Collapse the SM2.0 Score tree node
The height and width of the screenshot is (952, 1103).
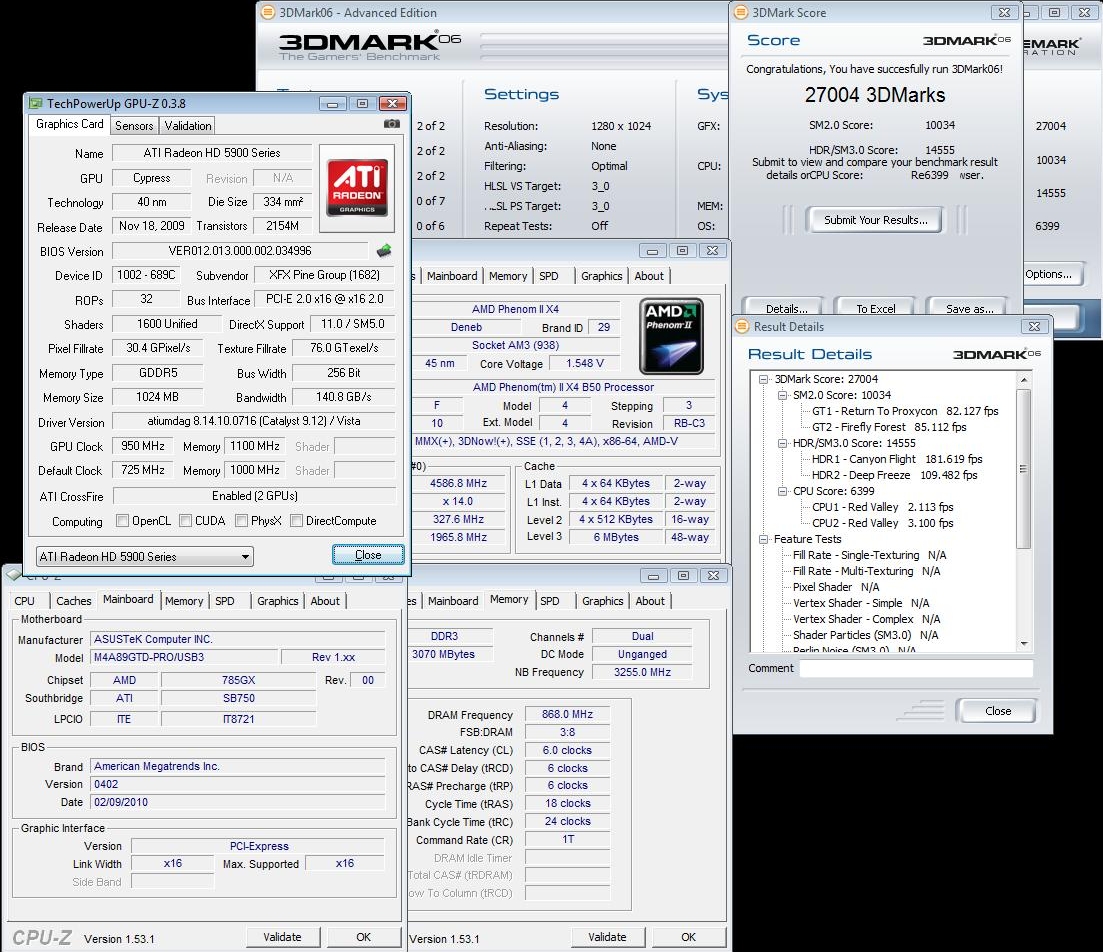(x=781, y=395)
